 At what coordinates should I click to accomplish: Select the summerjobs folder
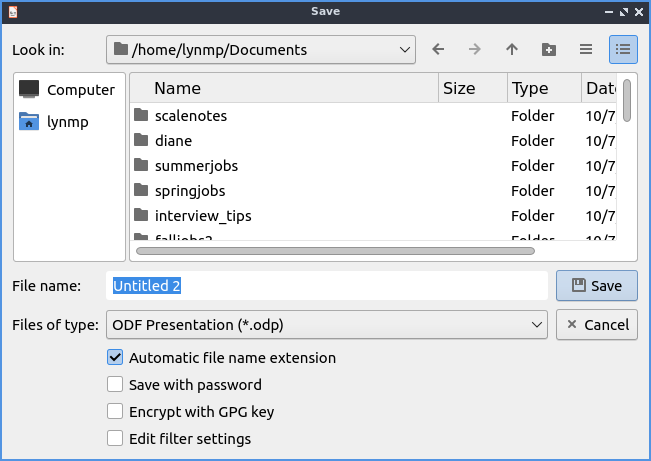[x=196, y=165]
